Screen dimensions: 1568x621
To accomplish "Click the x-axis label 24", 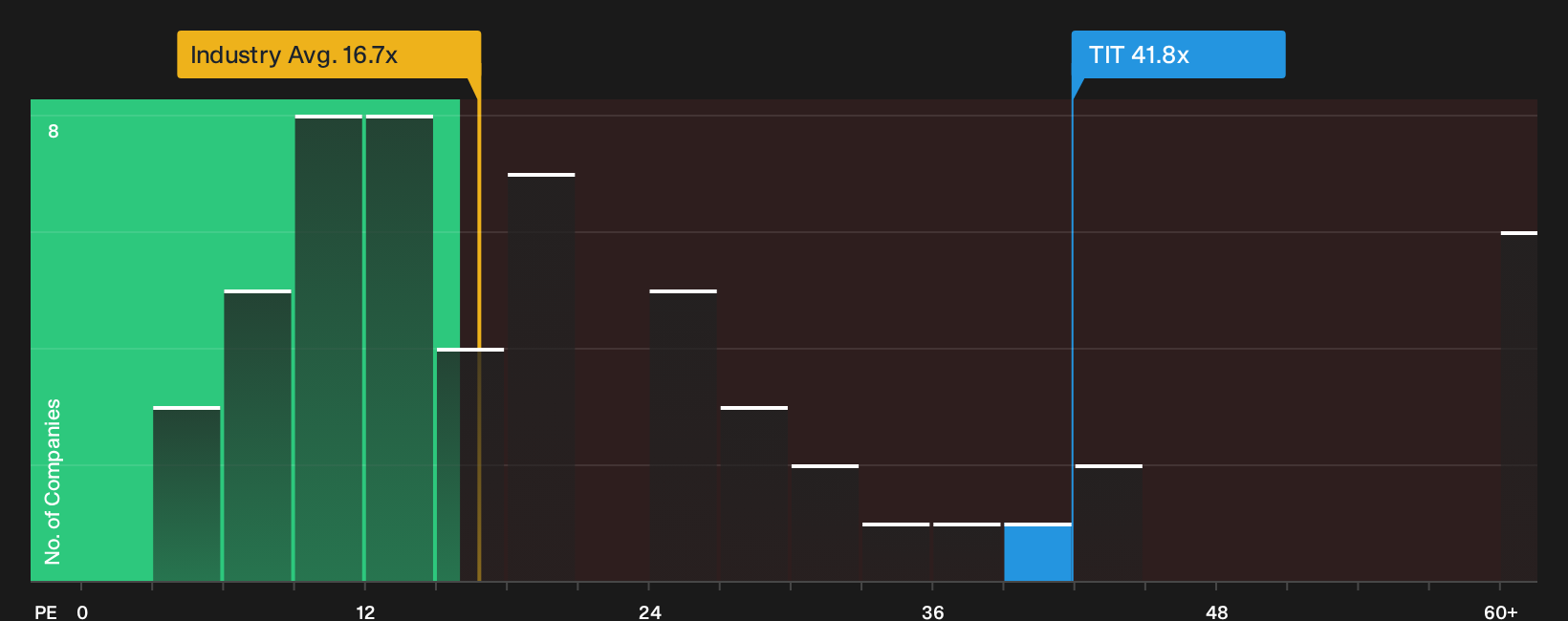I will tap(649, 611).
